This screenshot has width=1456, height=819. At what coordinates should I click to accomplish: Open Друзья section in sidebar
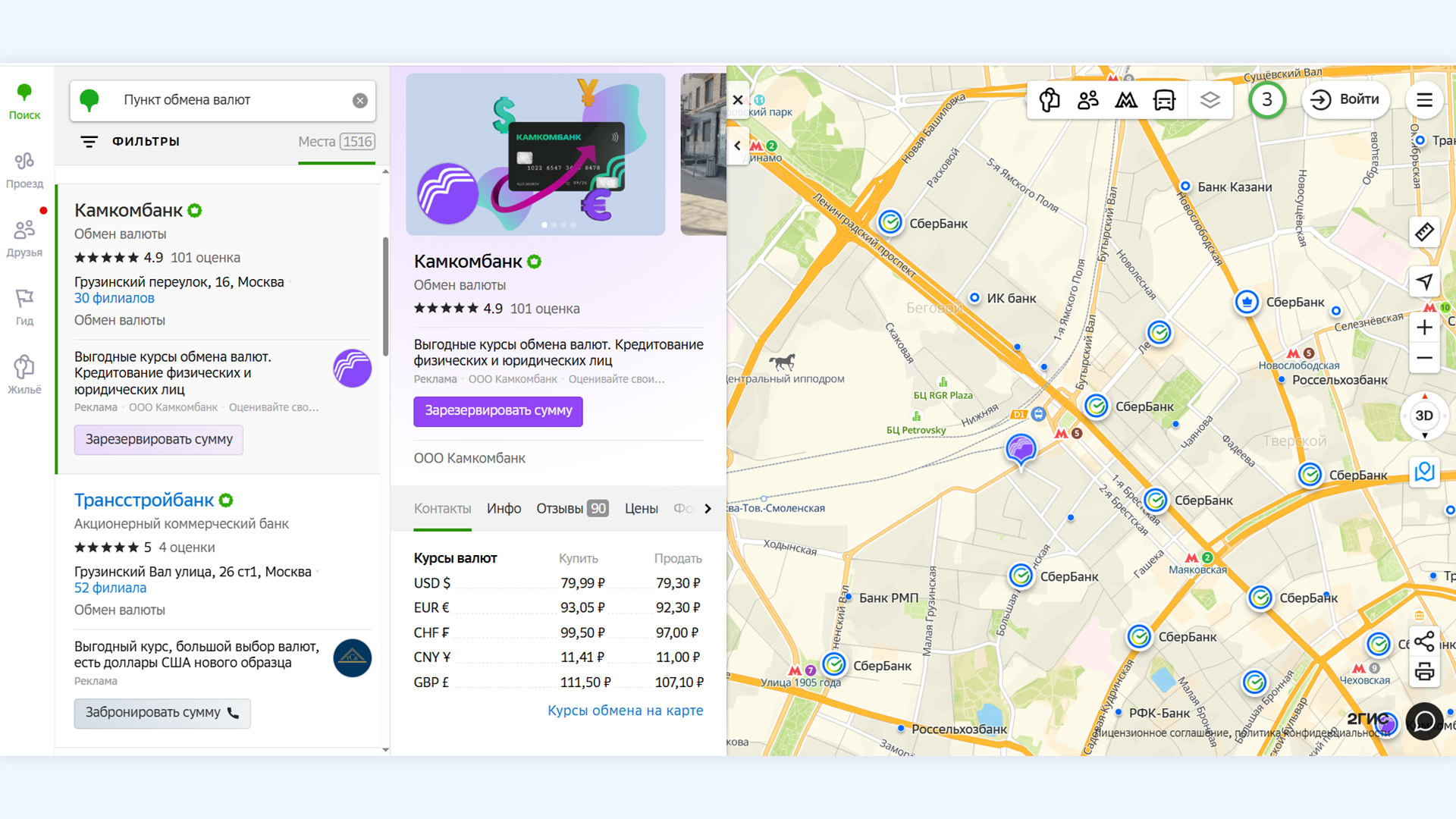24,238
